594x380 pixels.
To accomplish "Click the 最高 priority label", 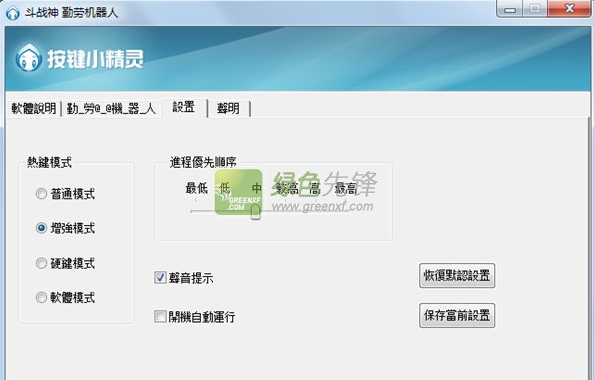I will click(346, 188).
